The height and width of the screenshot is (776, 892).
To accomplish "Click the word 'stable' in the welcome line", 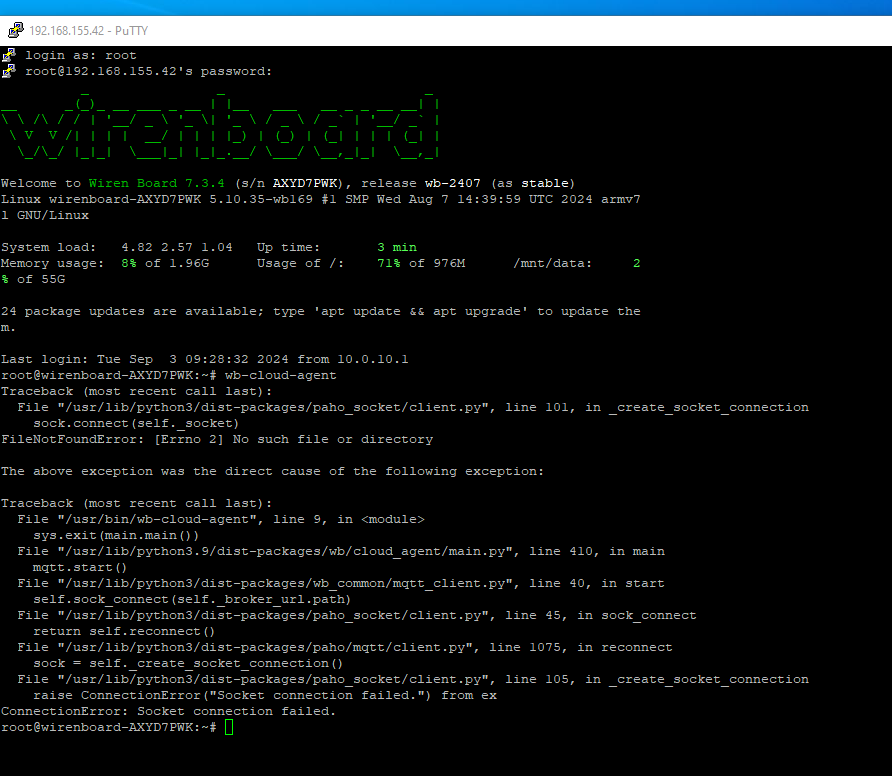I will tap(545, 183).
